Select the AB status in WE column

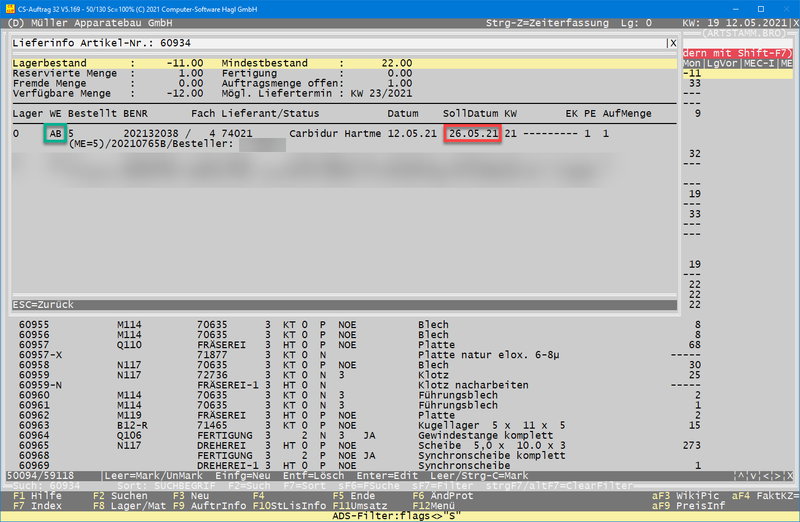[55, 134]
